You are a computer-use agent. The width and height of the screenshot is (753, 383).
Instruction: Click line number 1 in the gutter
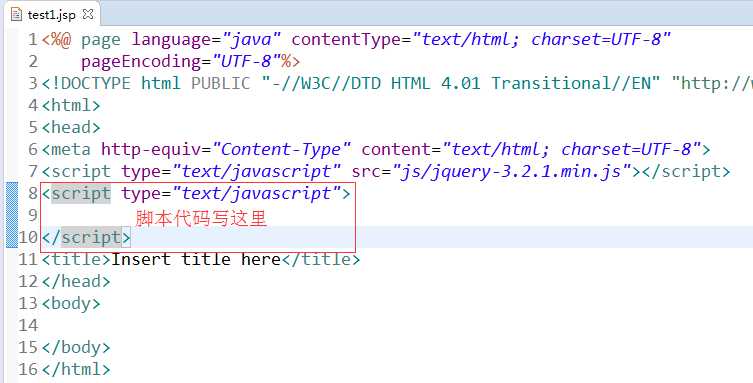[x=33, y=39]
